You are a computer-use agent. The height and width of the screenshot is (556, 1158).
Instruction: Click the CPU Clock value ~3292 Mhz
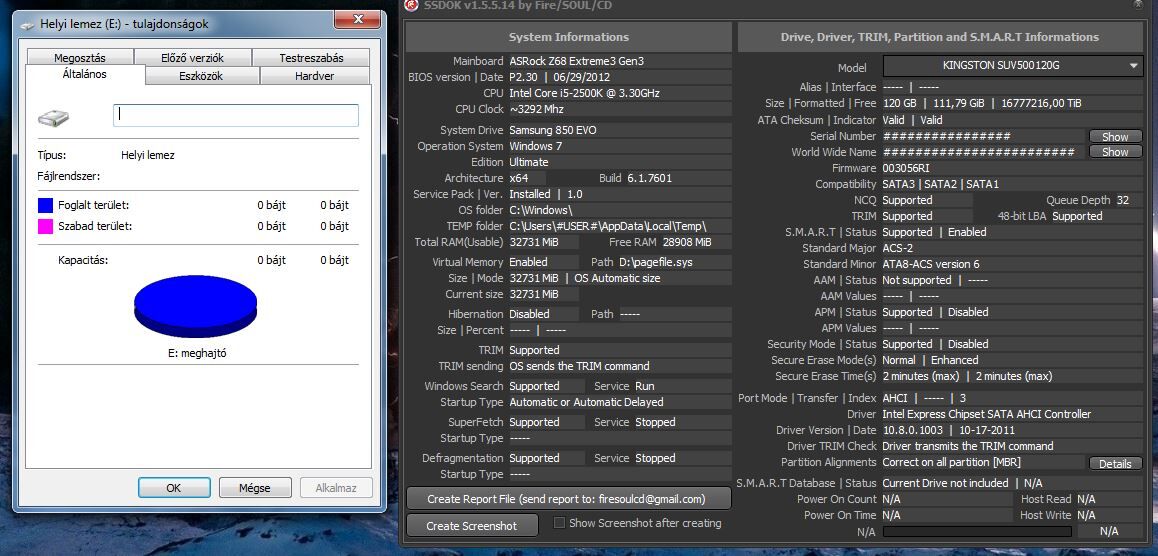click(537, 109)
